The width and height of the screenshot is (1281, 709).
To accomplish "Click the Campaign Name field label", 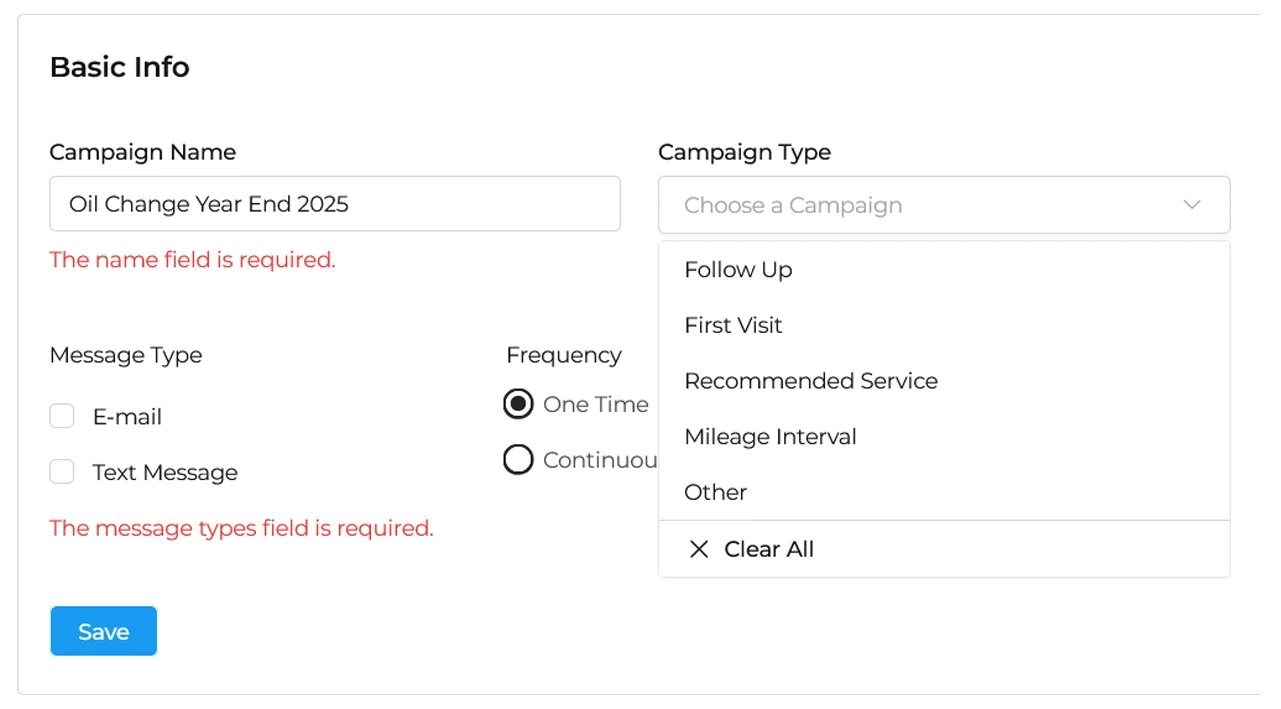I will point(142,152).
